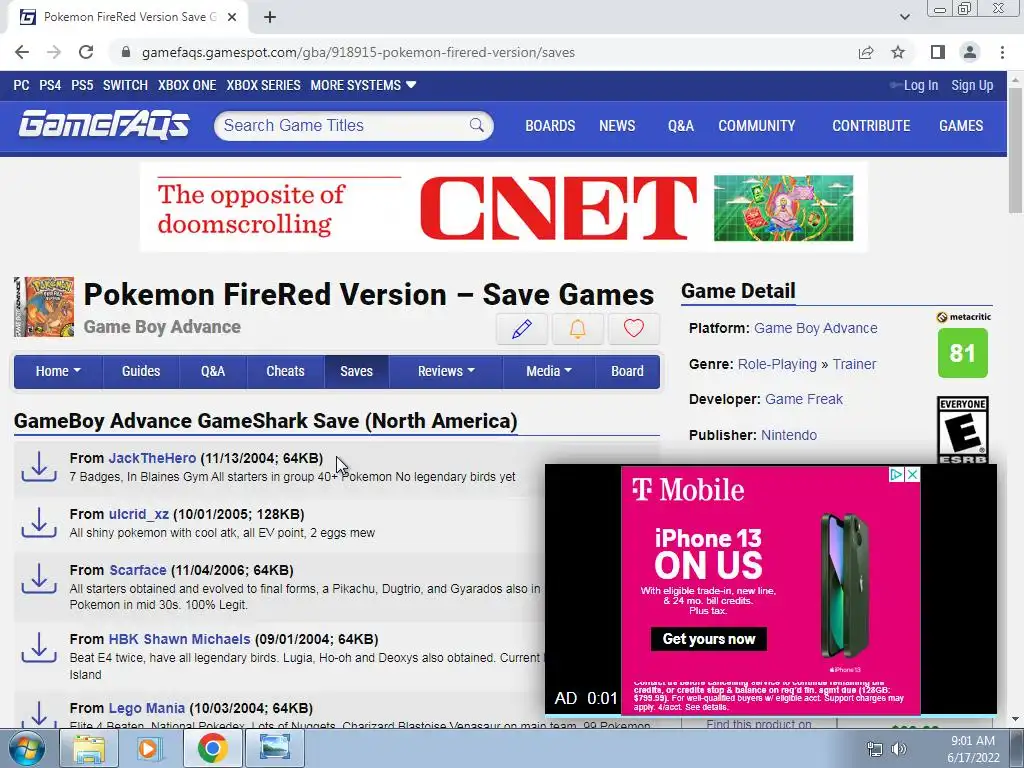This screenshot has width=1024, height=768.
Task: Open the JackTheHero user link
Action: [x=152, y=458]
